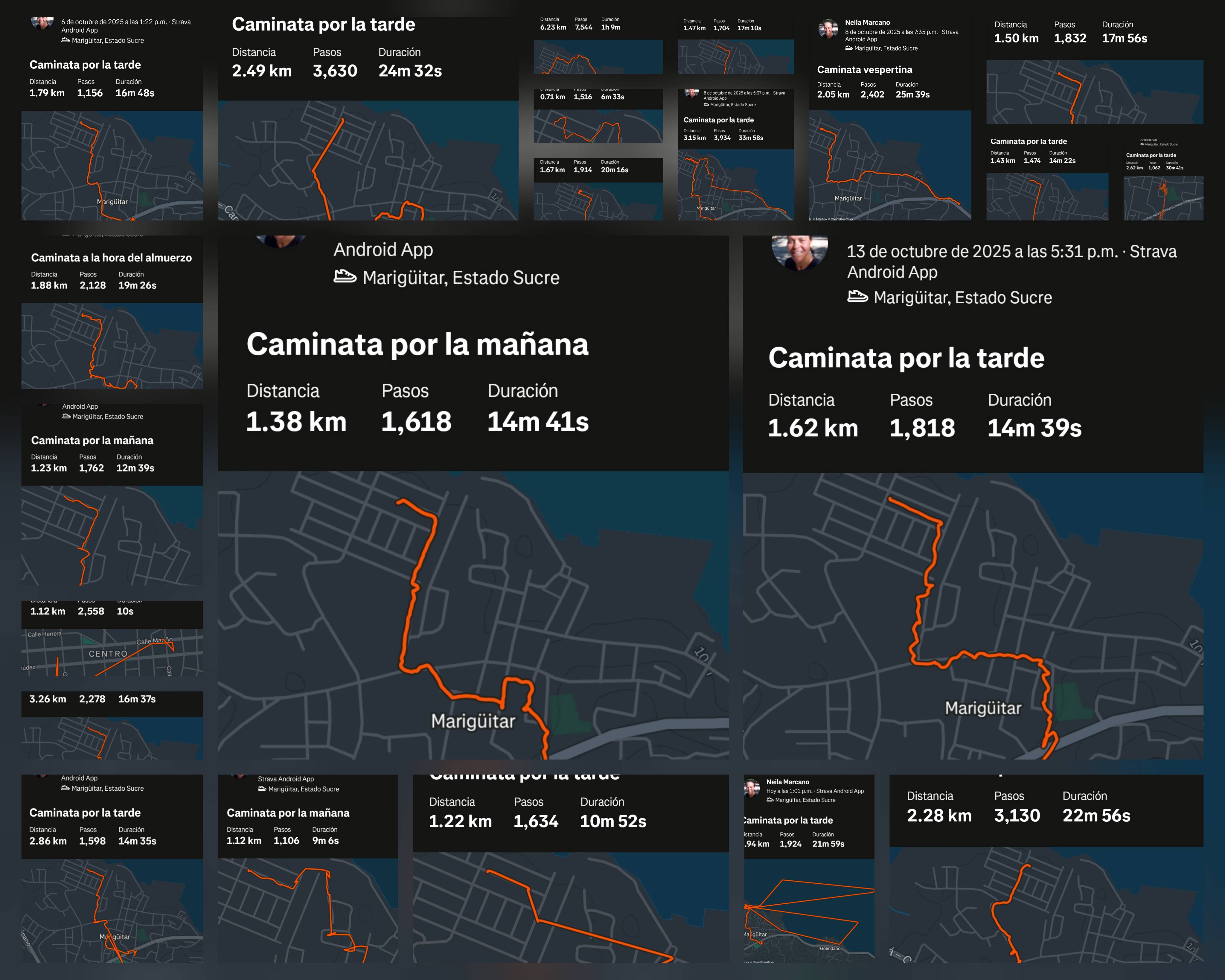Click the shoe icon beside Marigüitar in the Caminata por la mañana 1.38 km card
This screenshot has height=980, width=1225.
click(x=344, y=277)
